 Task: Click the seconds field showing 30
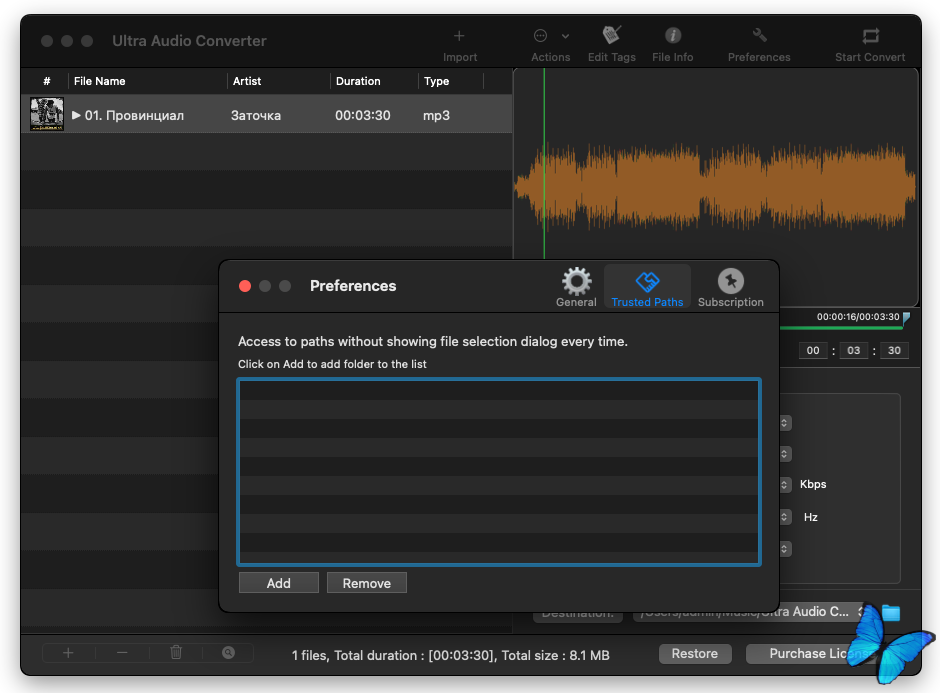click(x=894, y=350)
